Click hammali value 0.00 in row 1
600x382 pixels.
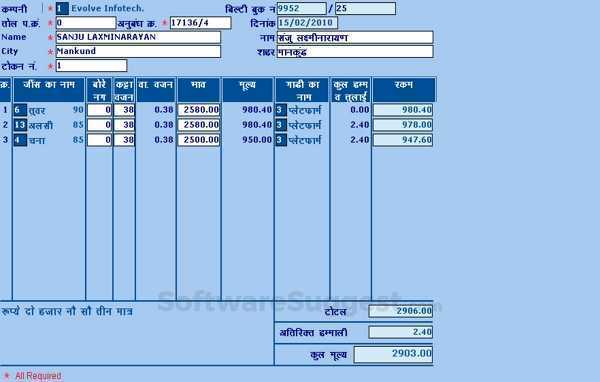360,110
